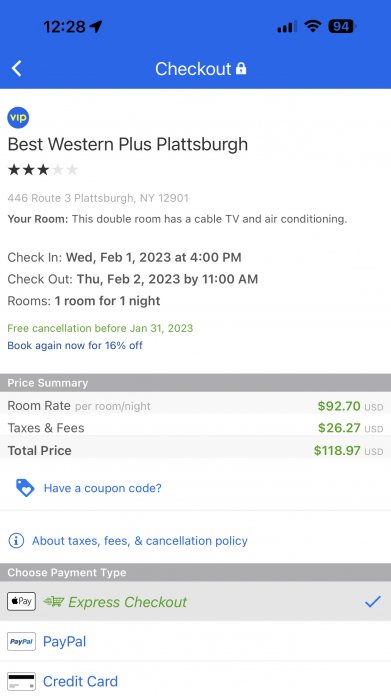
Task: Tap the Total Price row
Action: [x=196, y=450]
